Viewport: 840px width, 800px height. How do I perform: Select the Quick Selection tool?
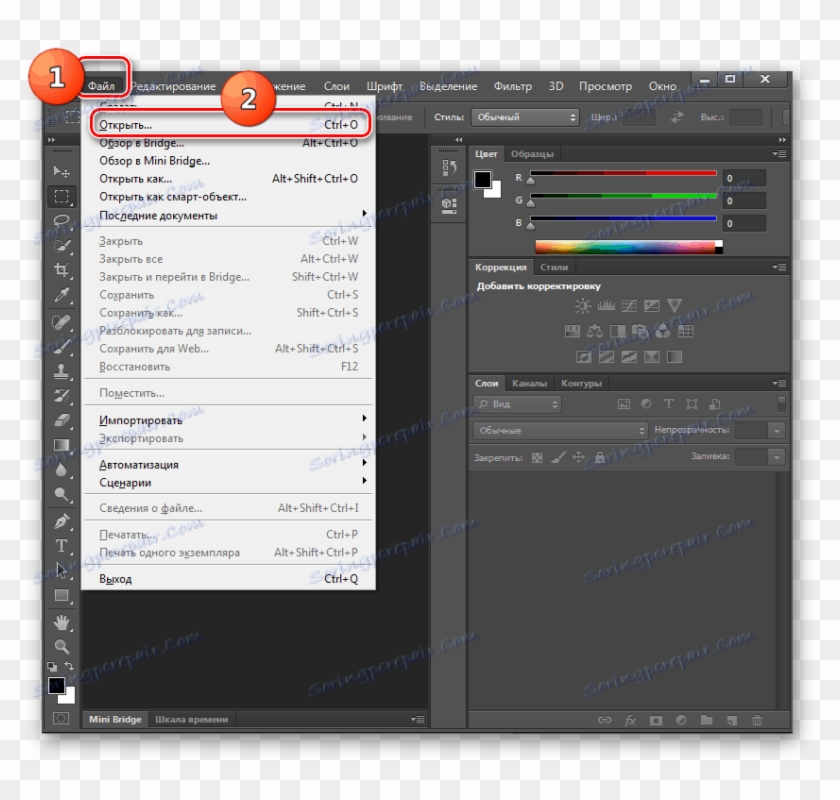click(x=62, y=246)
